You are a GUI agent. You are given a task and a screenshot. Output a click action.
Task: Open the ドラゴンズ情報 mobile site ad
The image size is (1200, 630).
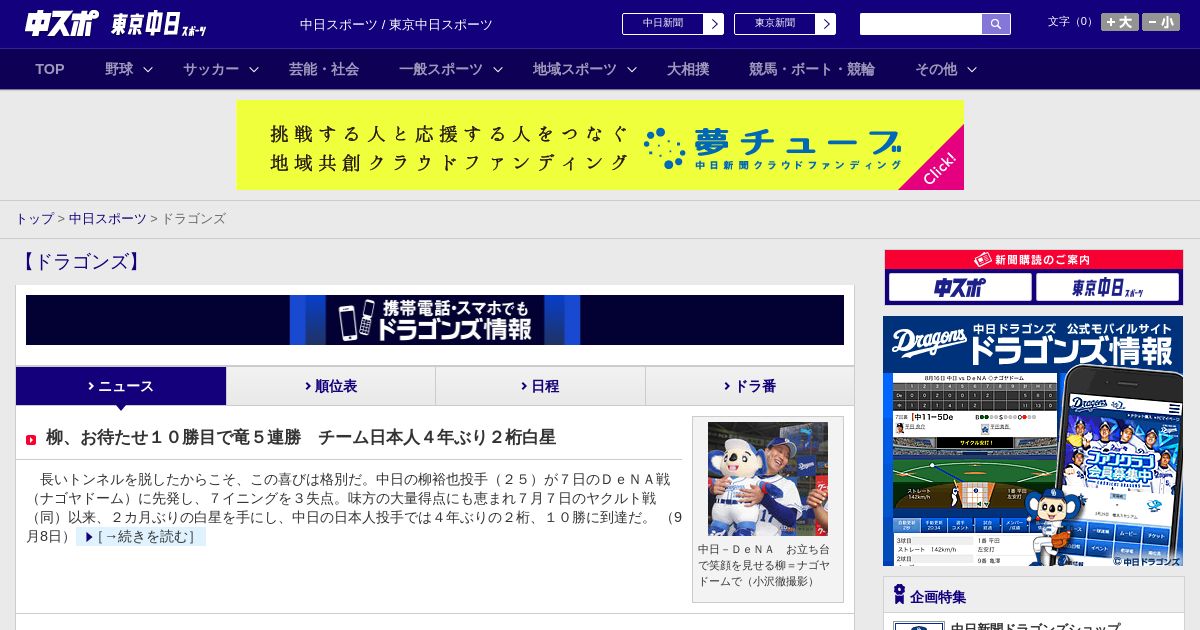click(x=1033, y=441)
